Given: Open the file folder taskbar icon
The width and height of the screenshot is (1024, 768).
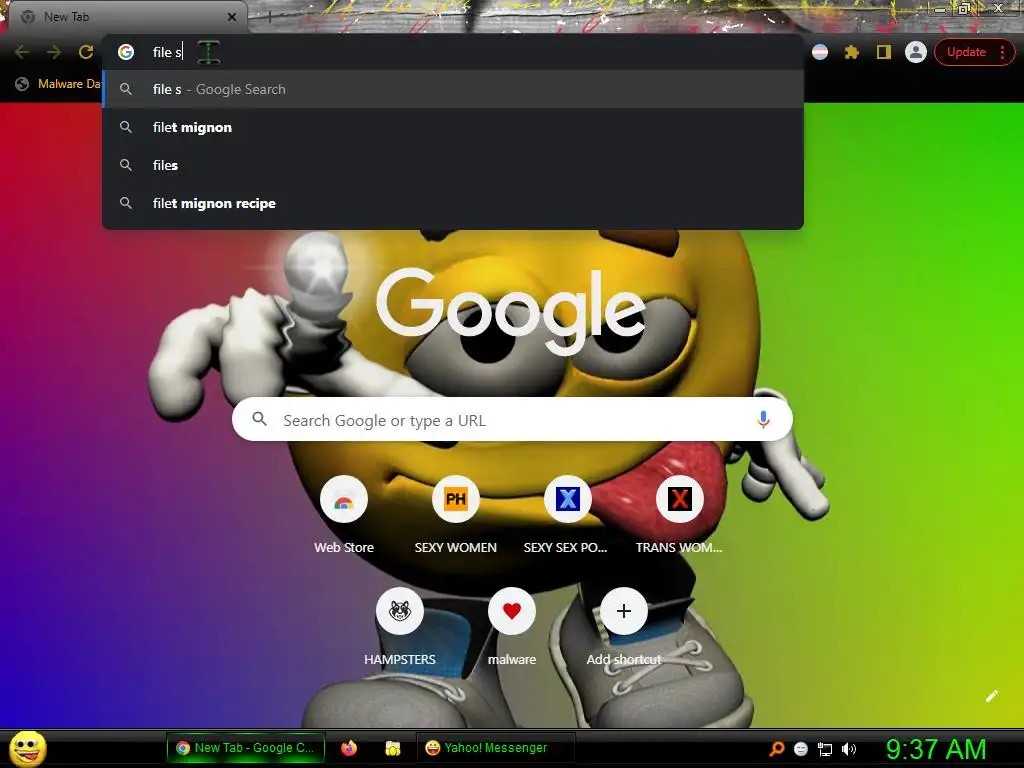Looking at the screenshot, I should tap(392, 748).
